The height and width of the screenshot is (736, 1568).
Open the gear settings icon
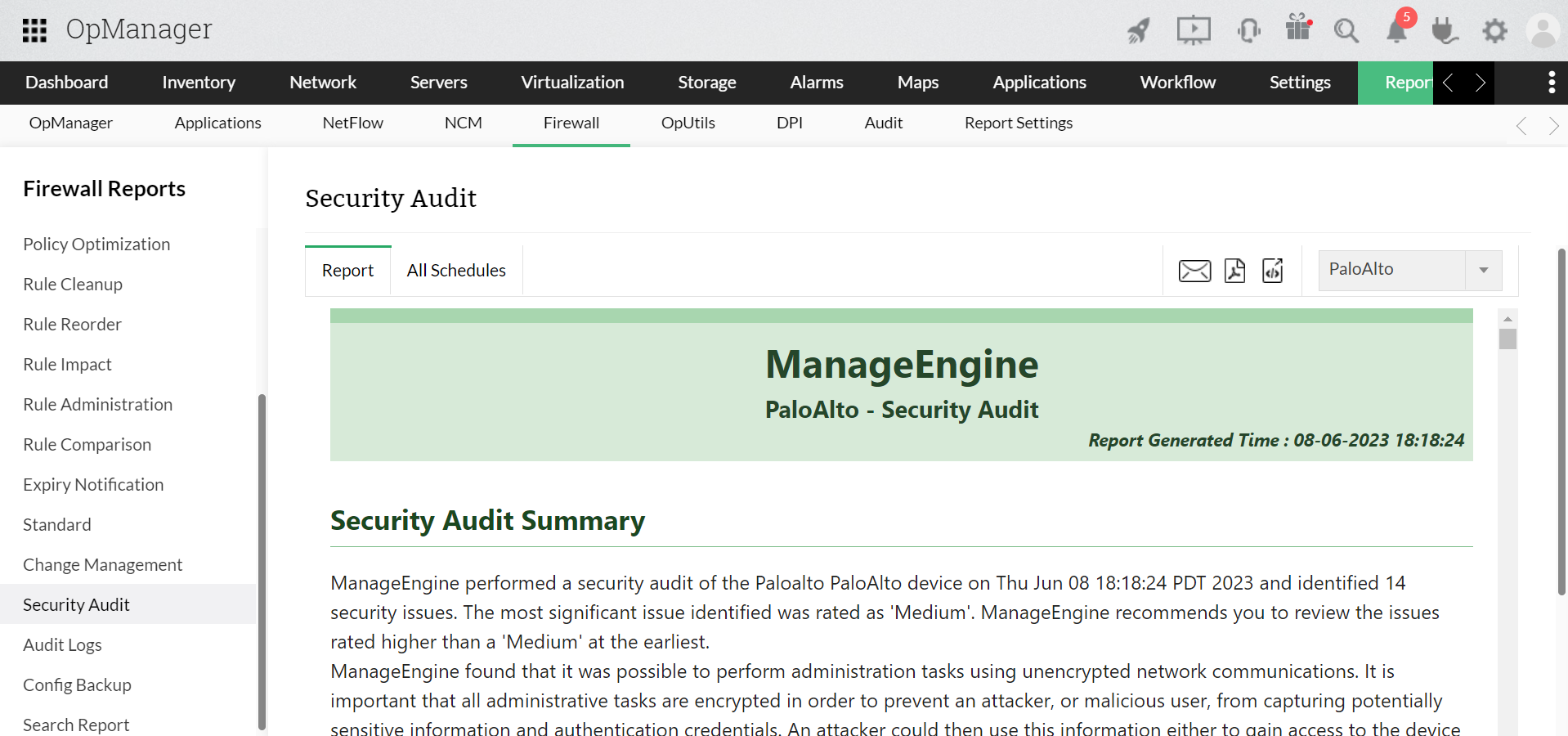click(x=1495, y=31)
